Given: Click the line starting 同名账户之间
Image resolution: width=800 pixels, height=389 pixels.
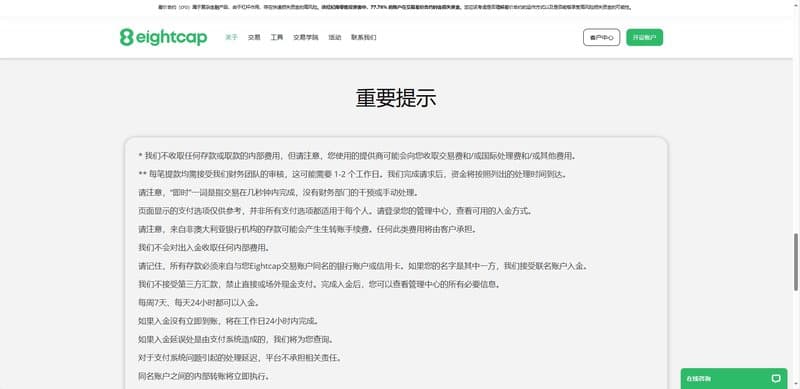Looking at the screenshot, I should point(204,376).
